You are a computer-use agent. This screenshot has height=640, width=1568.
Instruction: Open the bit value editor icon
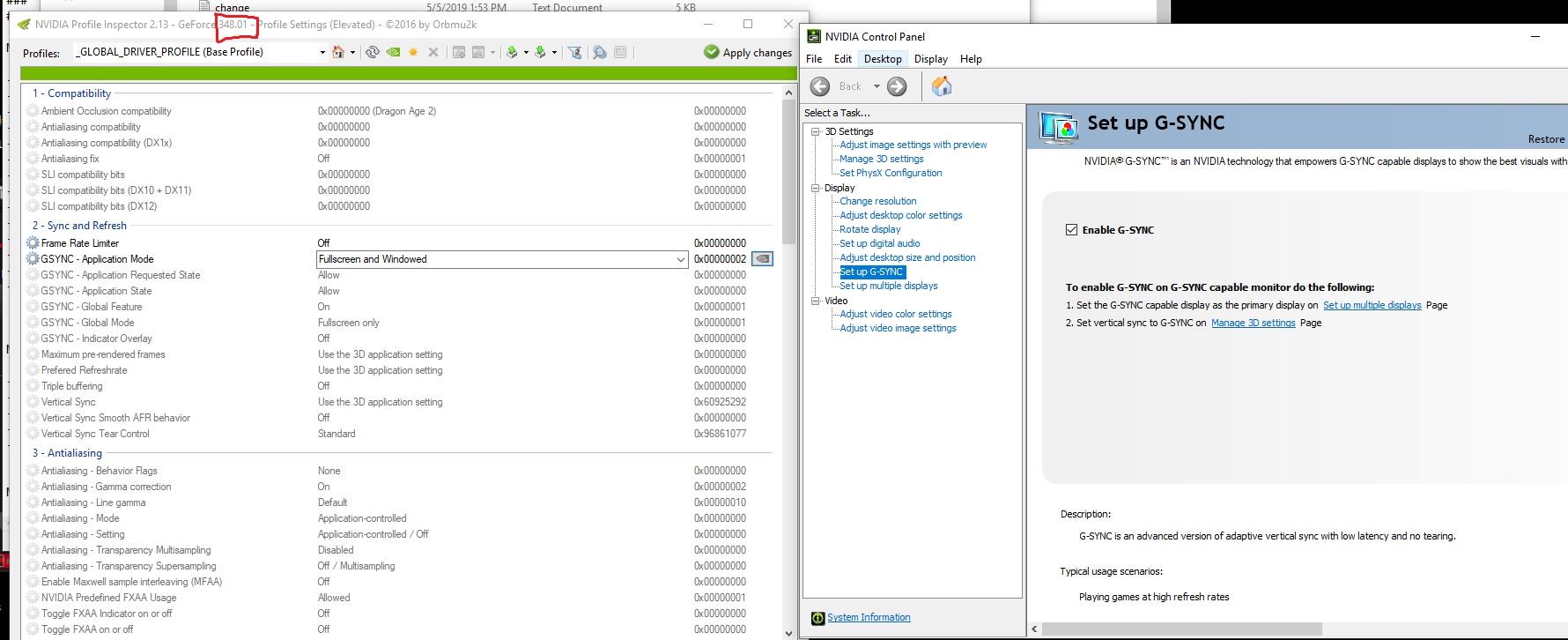[x=620, y=52]
